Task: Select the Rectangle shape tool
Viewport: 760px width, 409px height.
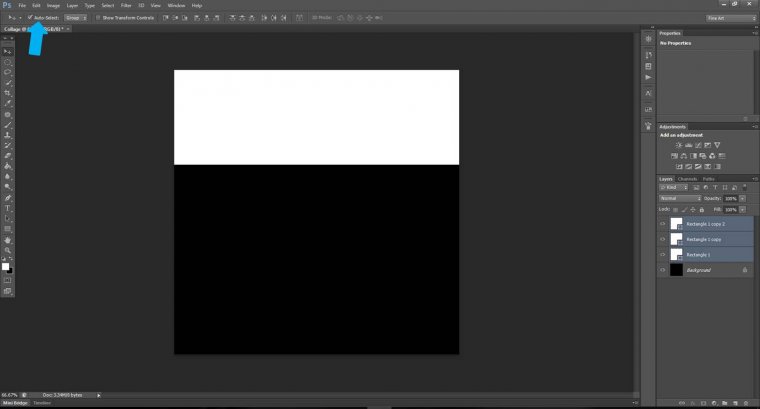Action: pos(7,229)
